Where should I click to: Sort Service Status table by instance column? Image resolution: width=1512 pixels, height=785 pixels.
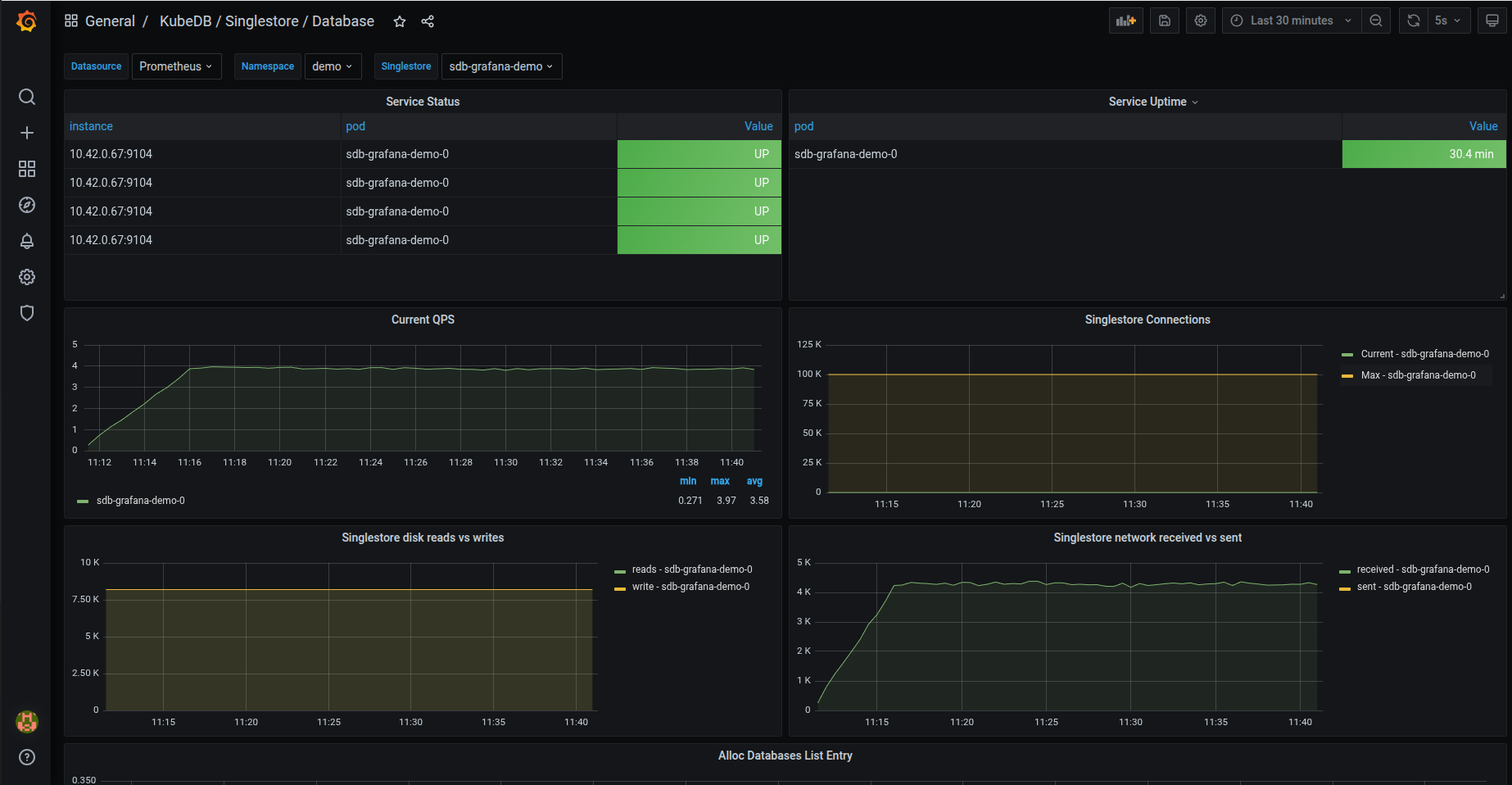pos(91,126)
